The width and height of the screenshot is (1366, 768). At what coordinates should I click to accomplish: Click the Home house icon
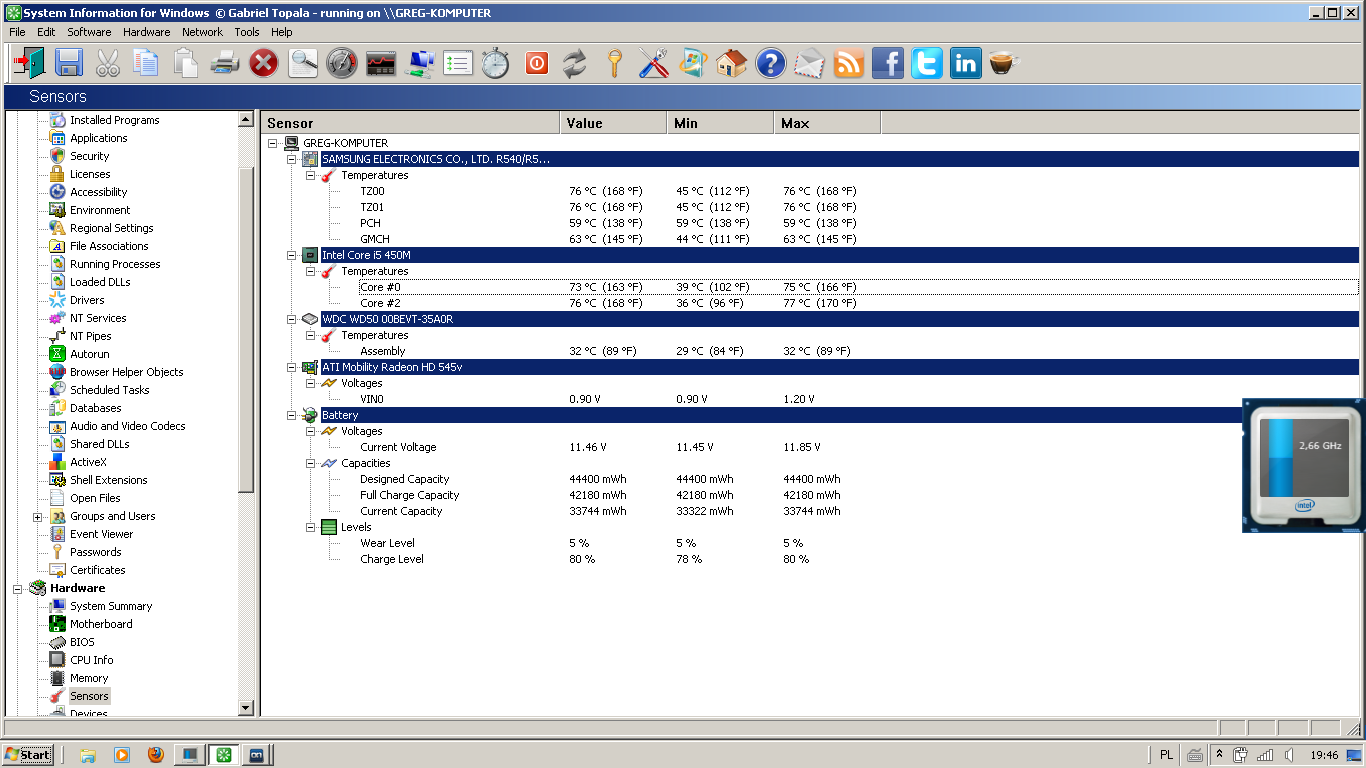pyautogui.click(x=732, y=64)
